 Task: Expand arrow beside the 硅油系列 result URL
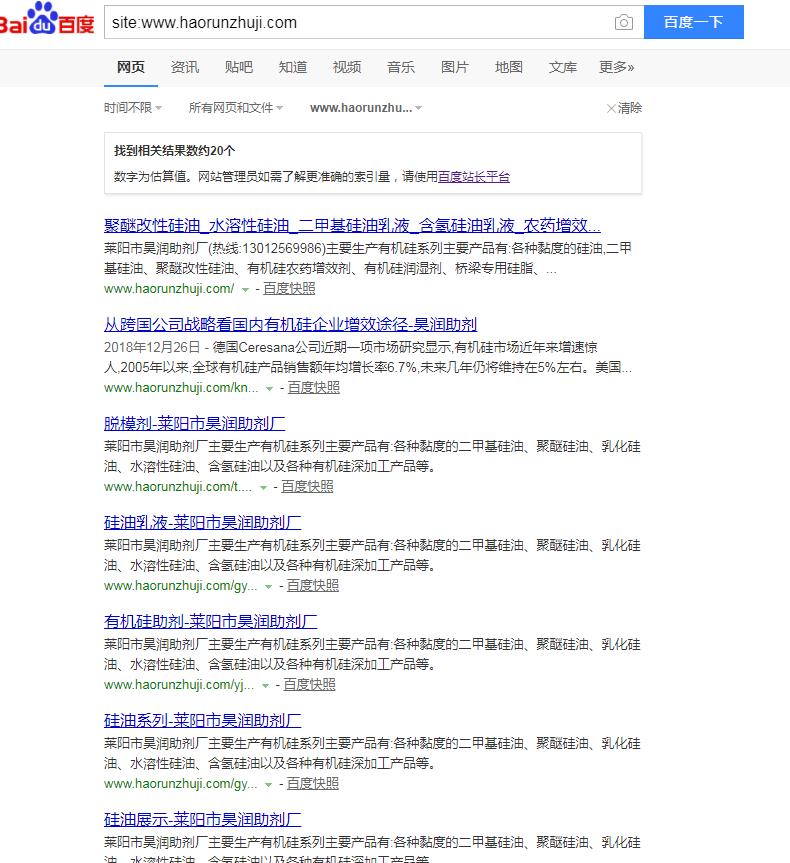(x=268, y=785)
